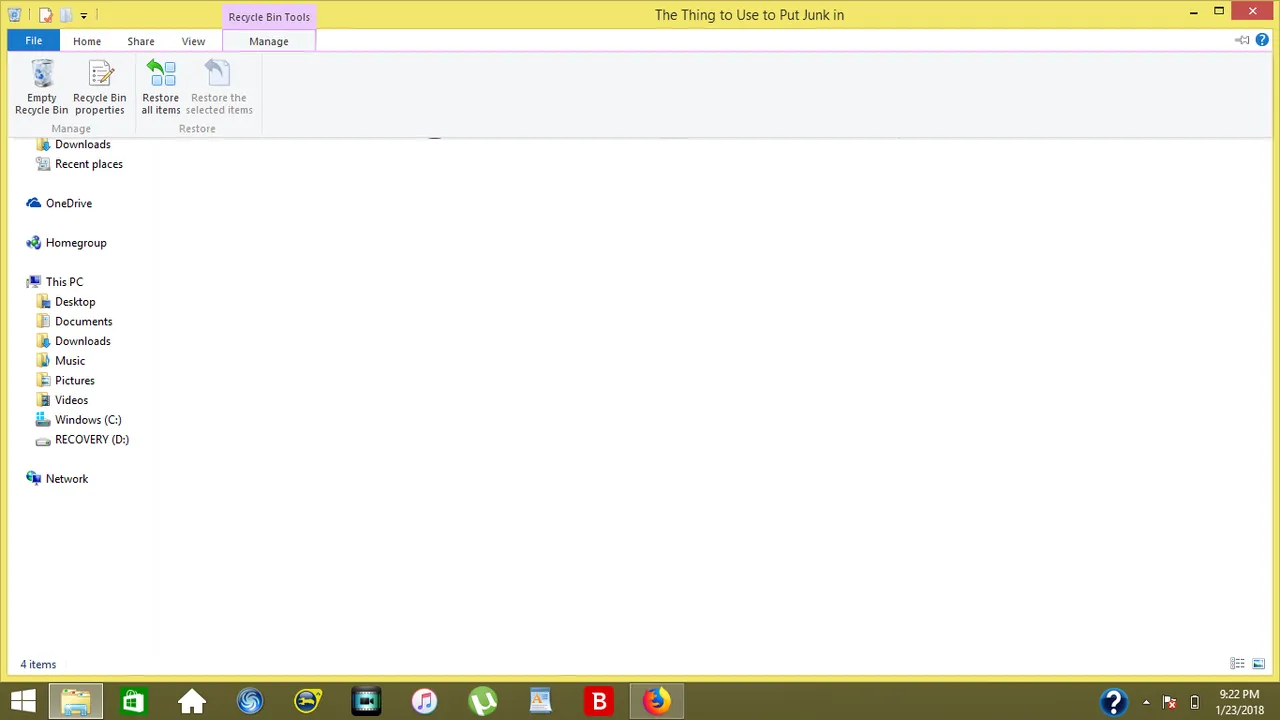The height and width of the screenshot is (720, 1280).
Task: Select OneDrive in the navigation pane
Action: pyautogui.click(x=69, y=203)
